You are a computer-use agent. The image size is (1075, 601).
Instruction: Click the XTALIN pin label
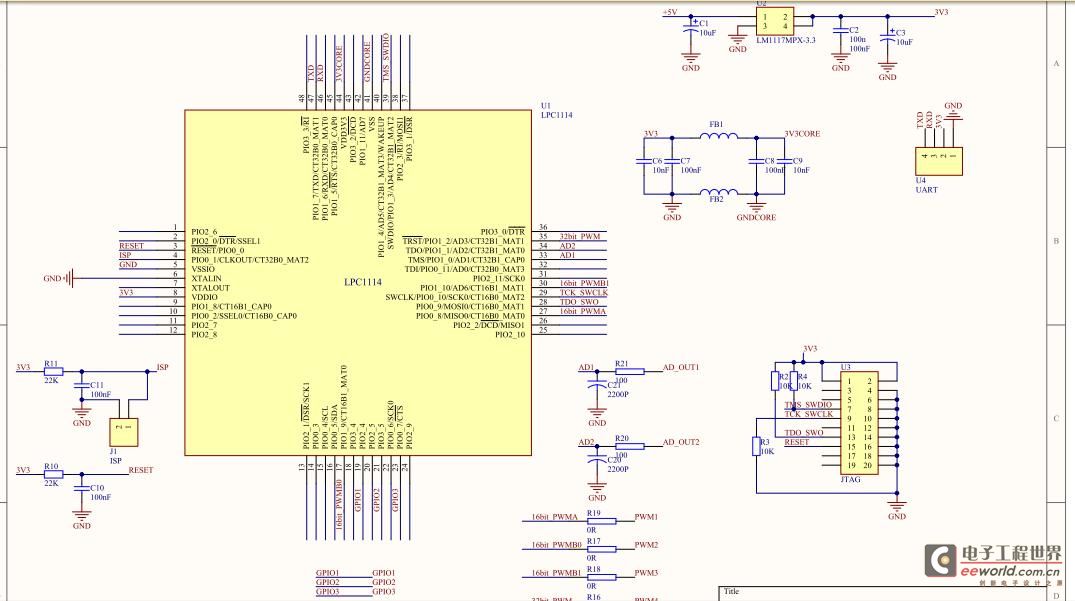coord(206,279)
